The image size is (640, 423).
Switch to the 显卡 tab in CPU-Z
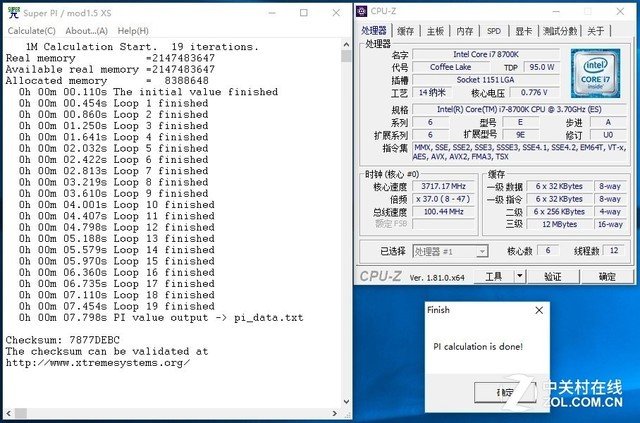[524, 31]
